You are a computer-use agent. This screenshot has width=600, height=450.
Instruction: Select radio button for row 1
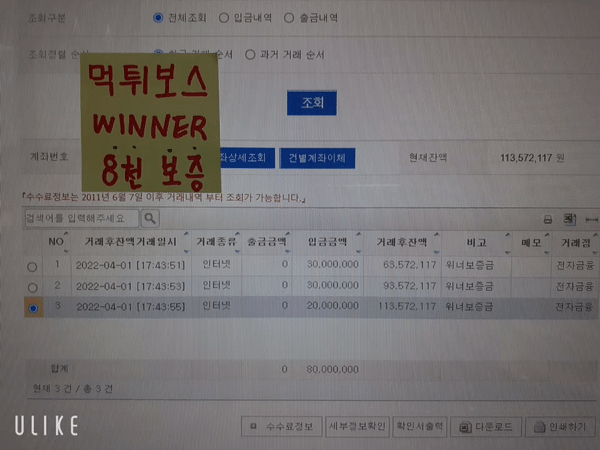[33, 267]
